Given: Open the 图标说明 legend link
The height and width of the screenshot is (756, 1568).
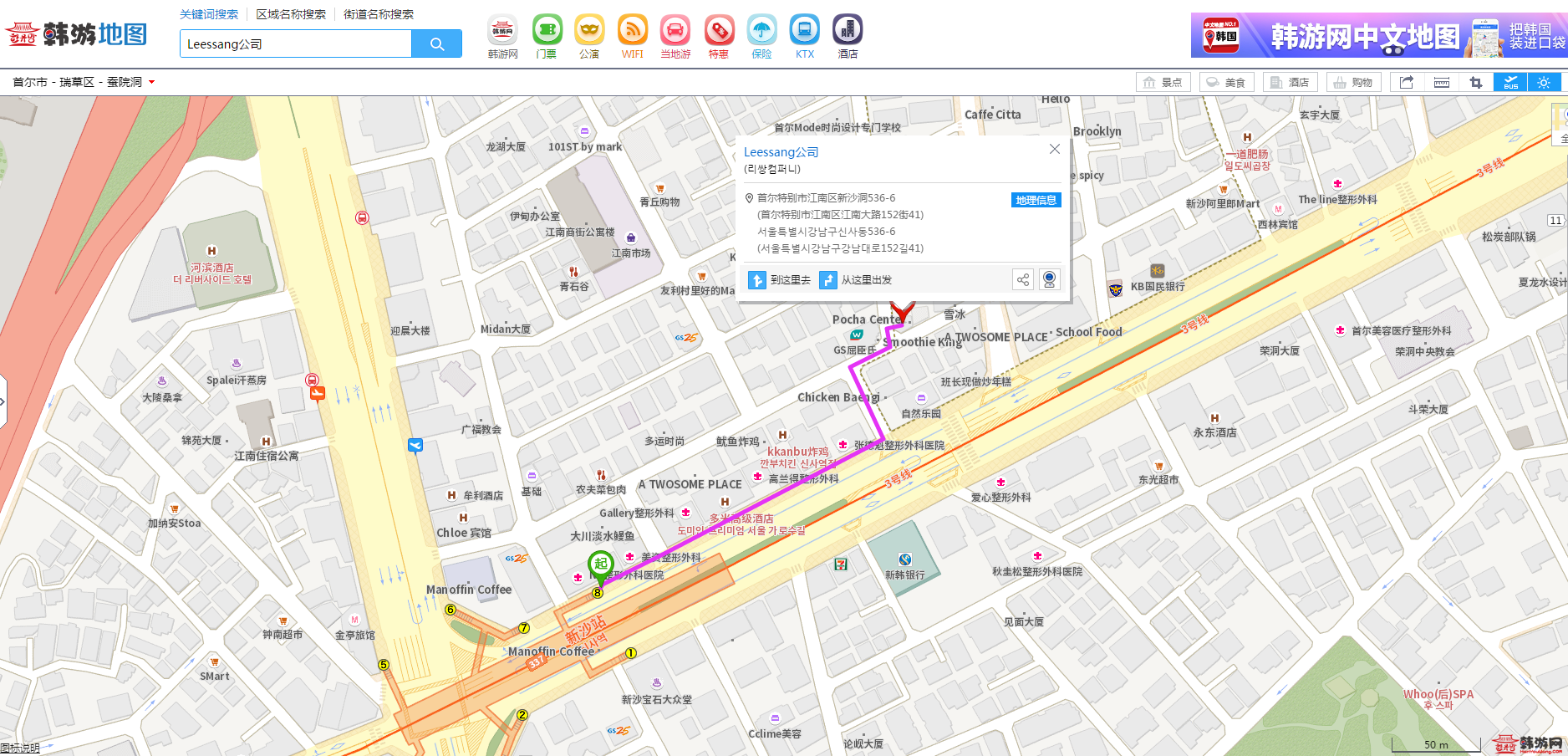Looking at the screenshot, I should coord(20,748).
